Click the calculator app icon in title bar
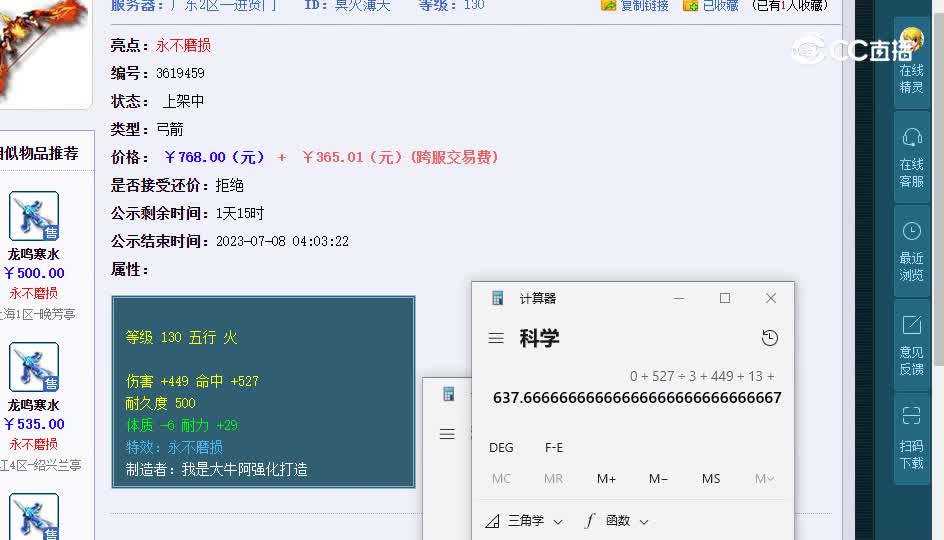Viewport: 944px width, 540px height. 497,298
